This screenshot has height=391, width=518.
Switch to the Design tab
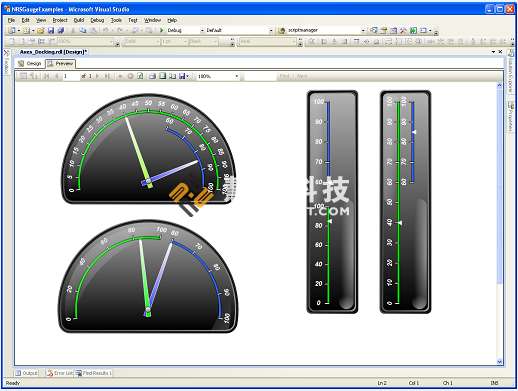tap(30, 63)
